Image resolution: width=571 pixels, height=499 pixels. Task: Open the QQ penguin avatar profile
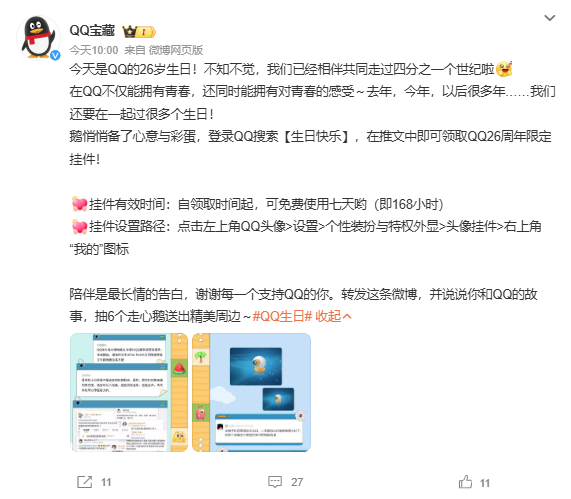coord(38,37)
